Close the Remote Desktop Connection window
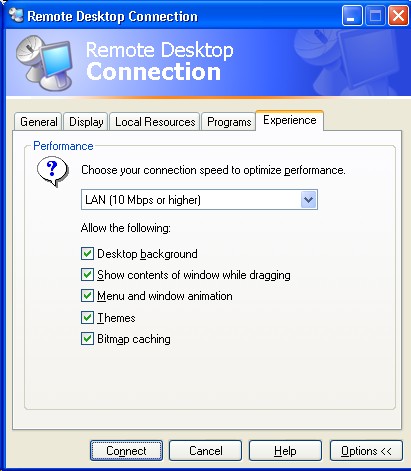 [398, 15]
